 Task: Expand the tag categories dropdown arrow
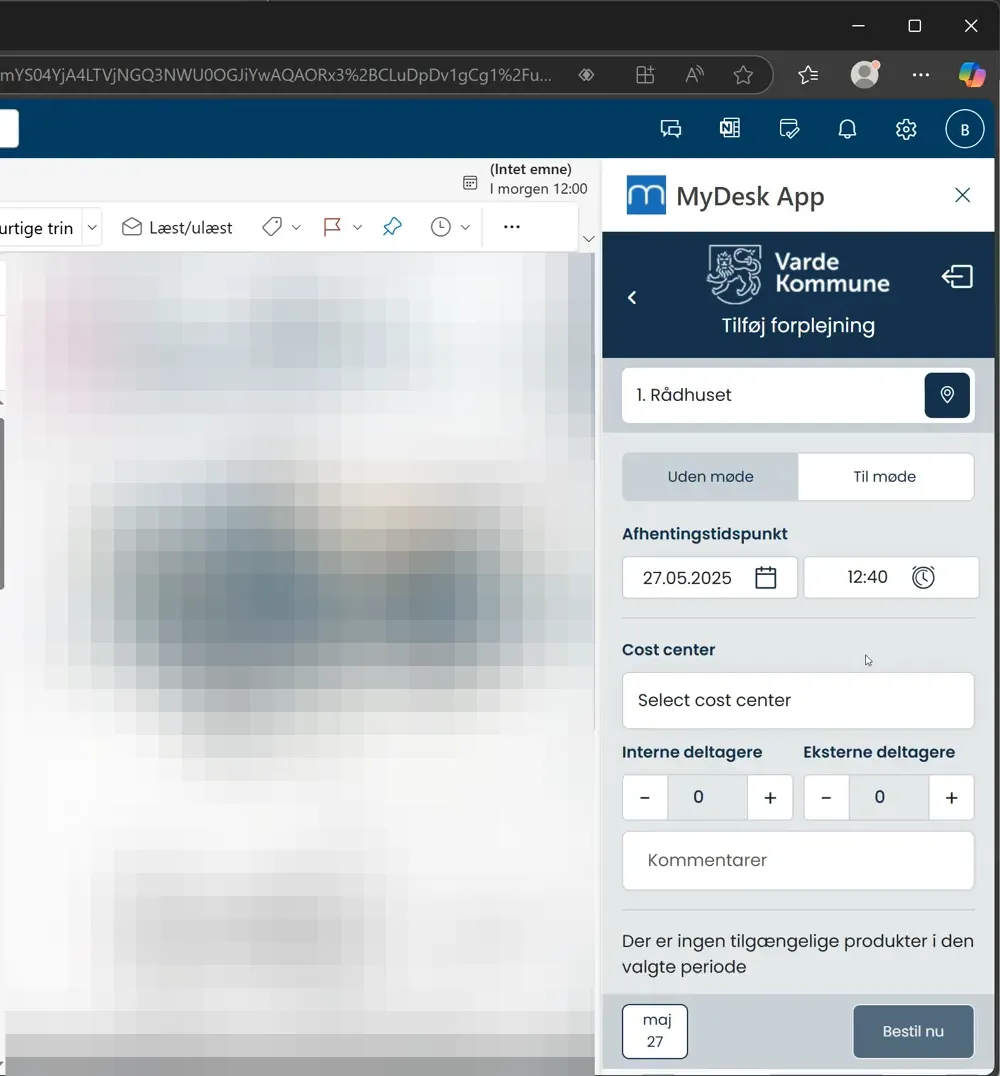point(296,227)
